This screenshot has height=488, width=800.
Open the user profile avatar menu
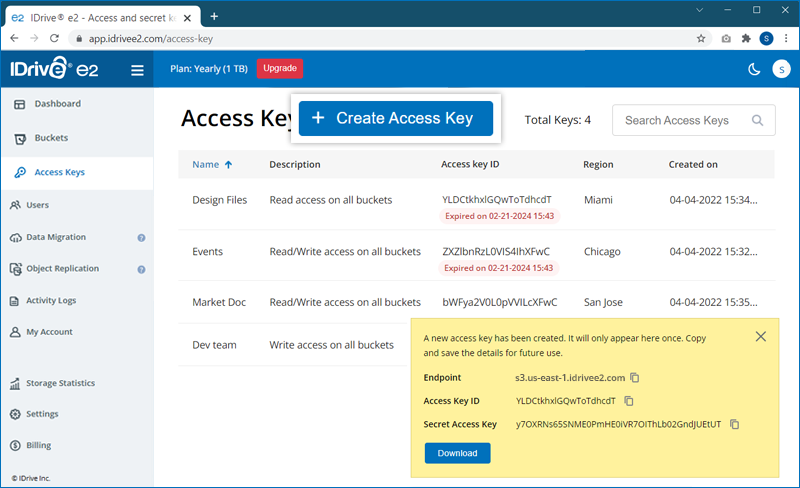pos(782,69)
